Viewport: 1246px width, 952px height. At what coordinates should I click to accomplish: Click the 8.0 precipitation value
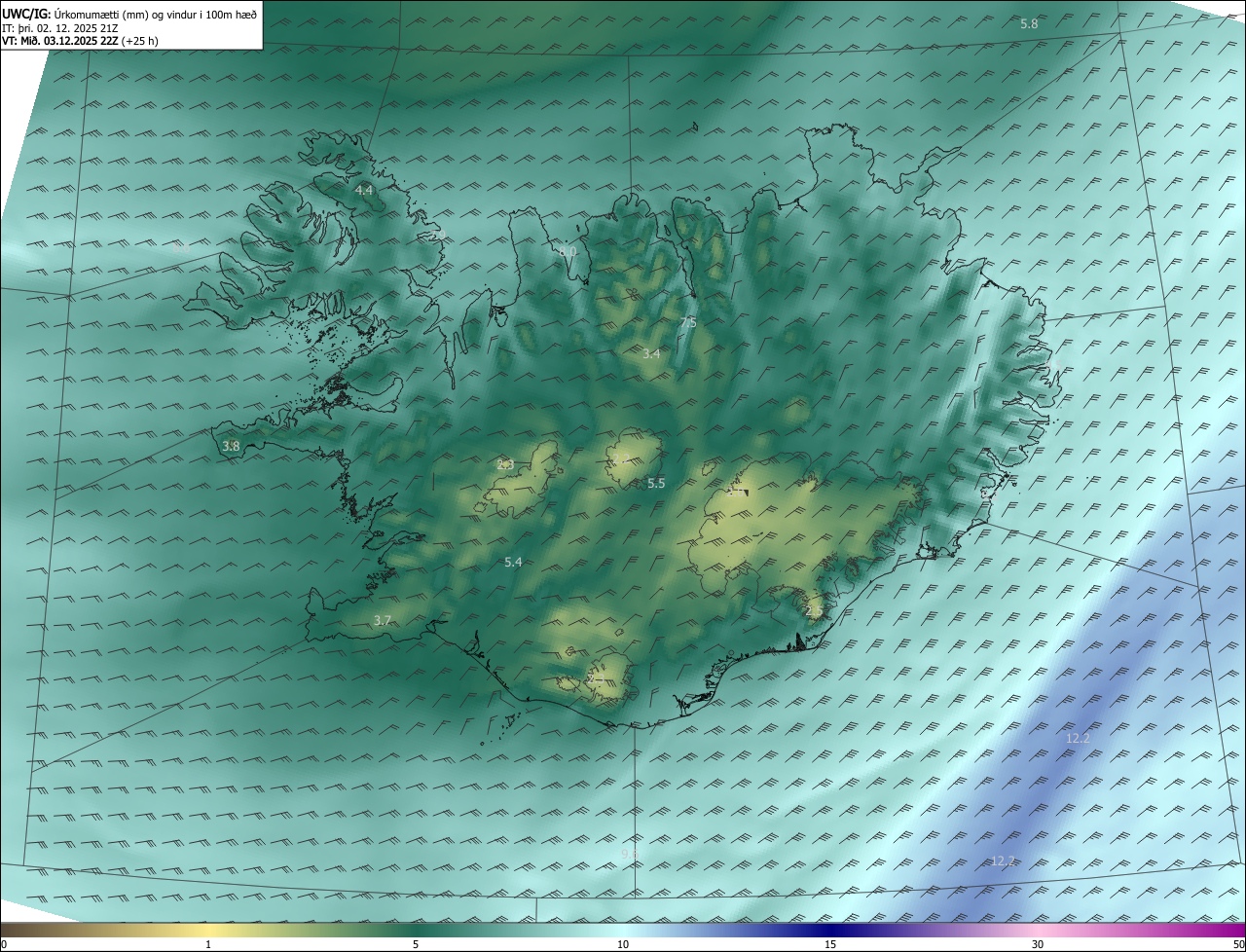coord(568,252)
